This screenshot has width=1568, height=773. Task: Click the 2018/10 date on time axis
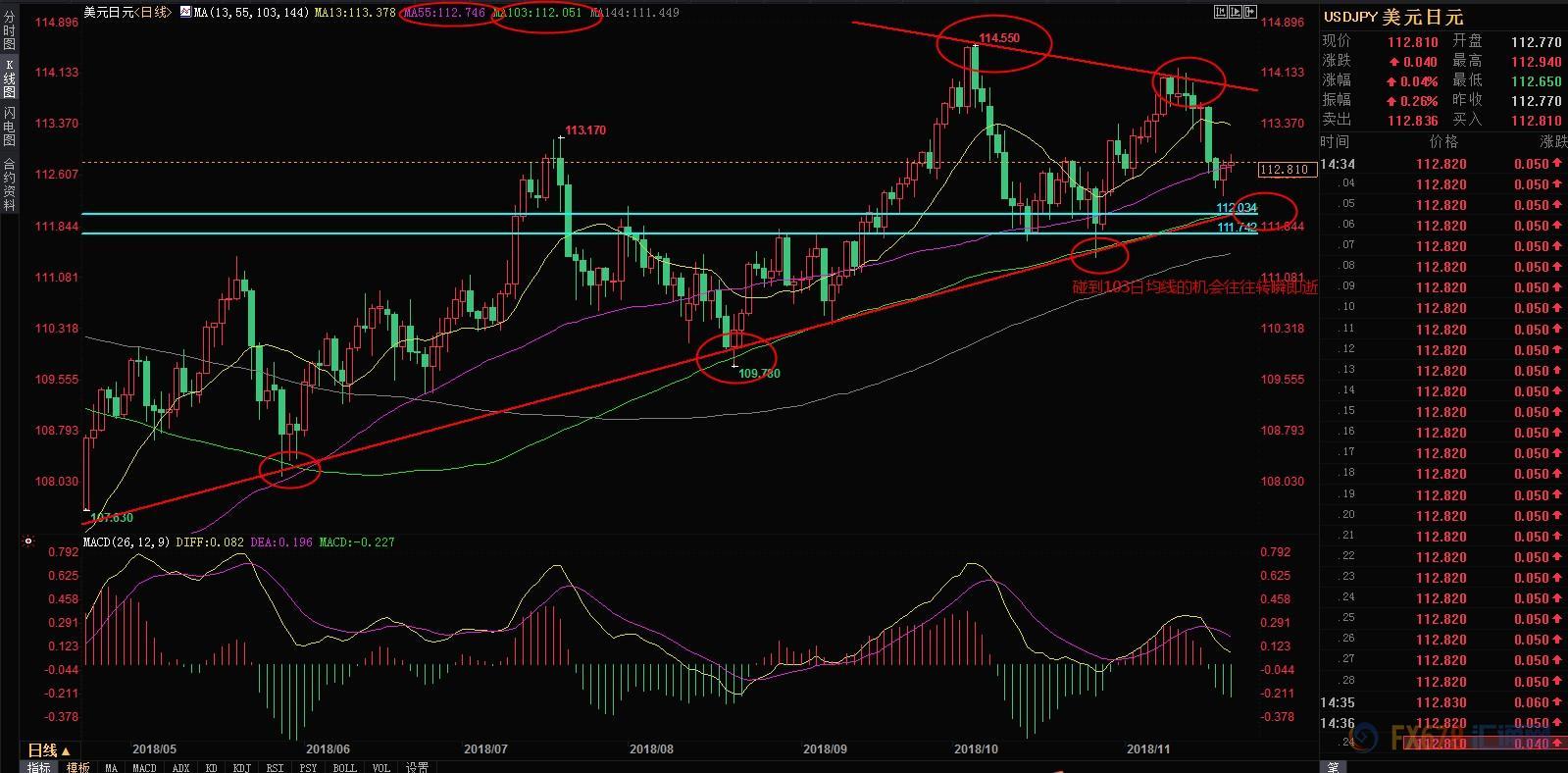click(x=976, y=748)
